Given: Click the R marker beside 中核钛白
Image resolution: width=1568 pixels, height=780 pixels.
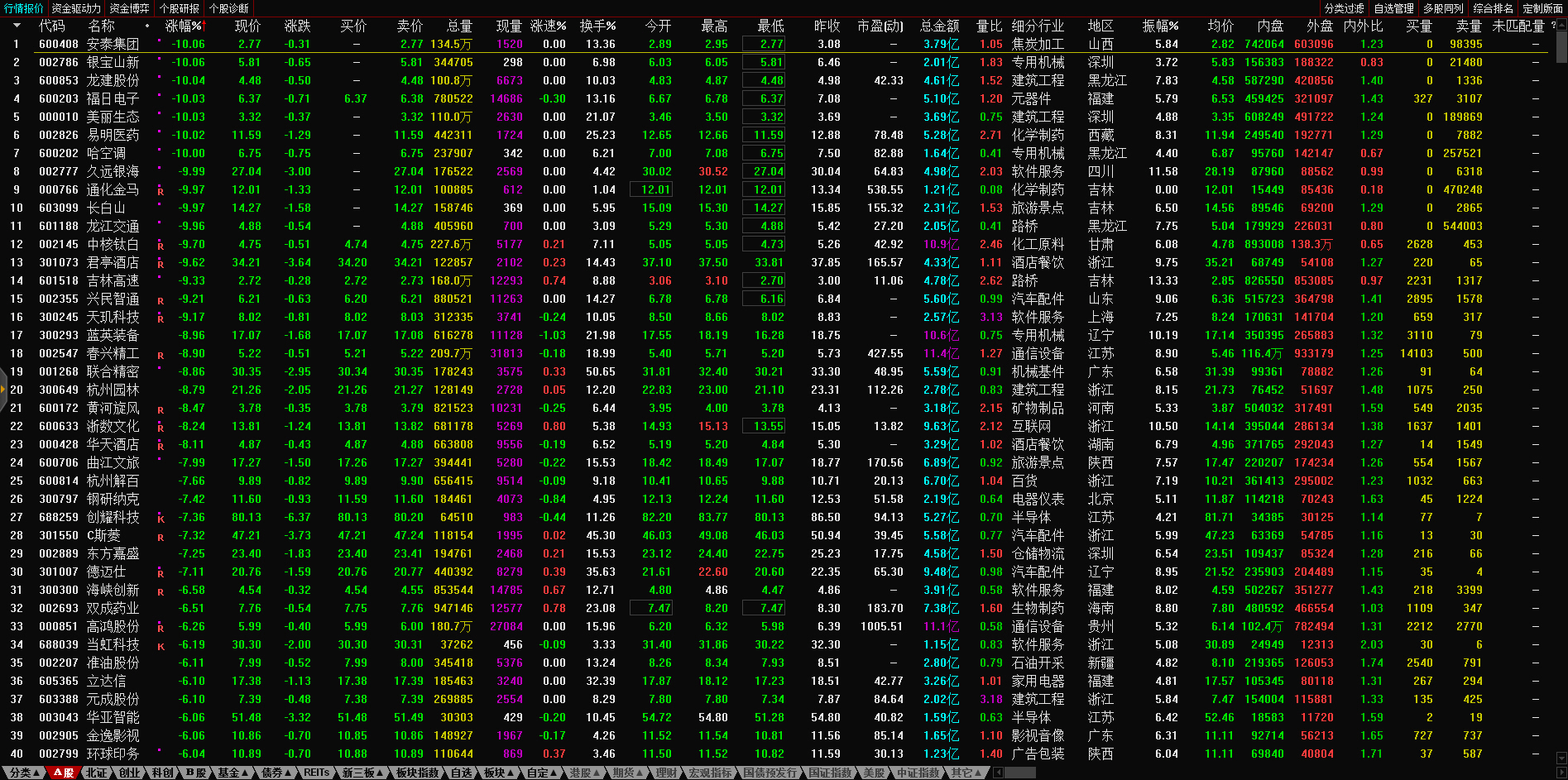Looking at the screenshot, I should tap(161, 246).
